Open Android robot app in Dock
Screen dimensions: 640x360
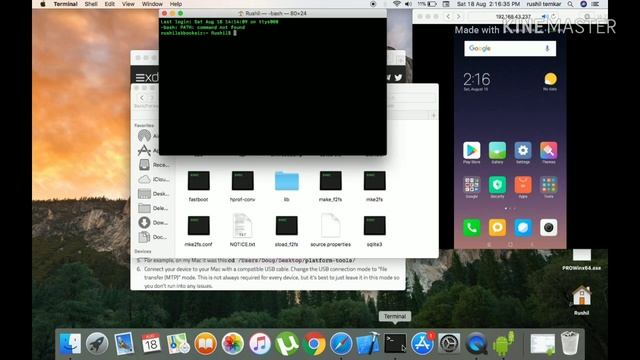(503, 344)
